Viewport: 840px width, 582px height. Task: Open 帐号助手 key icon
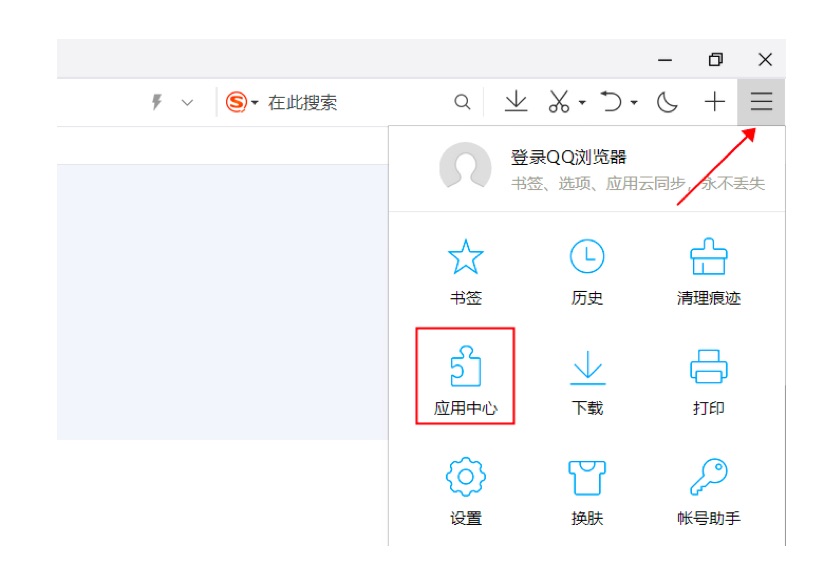tap(708, 477)
